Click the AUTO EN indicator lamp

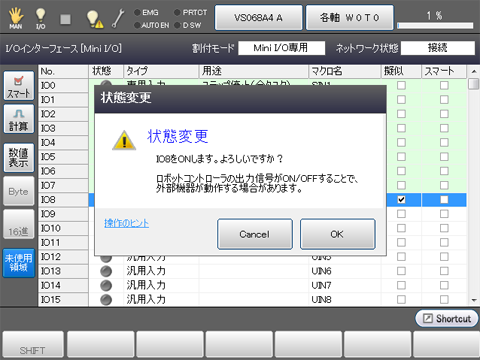pyautogui.click(x=137, y=25)
